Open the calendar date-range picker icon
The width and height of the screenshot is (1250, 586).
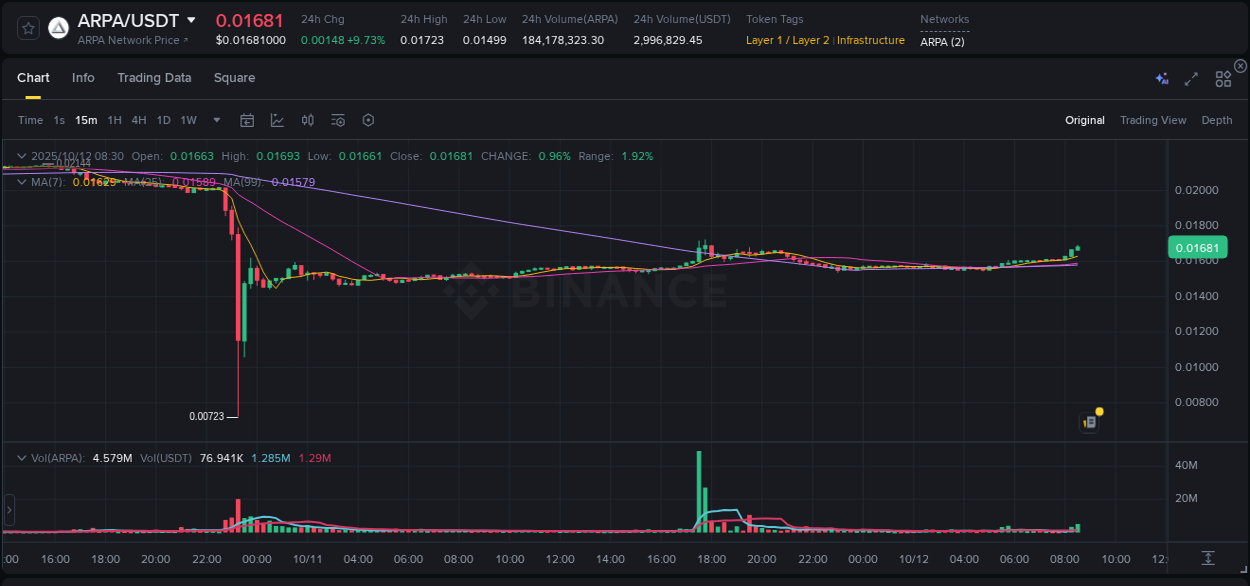point(247,119)
